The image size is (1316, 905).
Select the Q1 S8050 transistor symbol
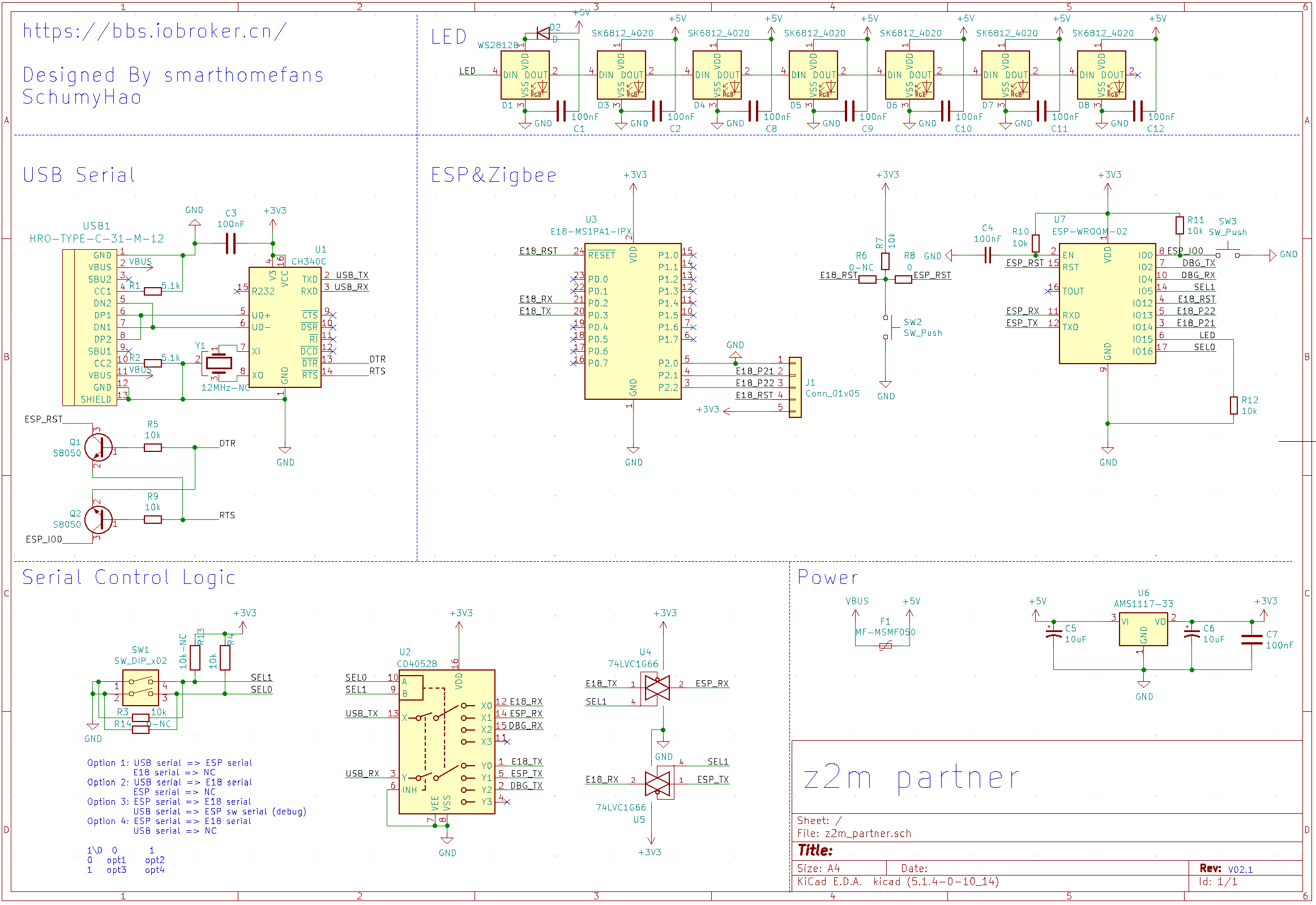98,447
